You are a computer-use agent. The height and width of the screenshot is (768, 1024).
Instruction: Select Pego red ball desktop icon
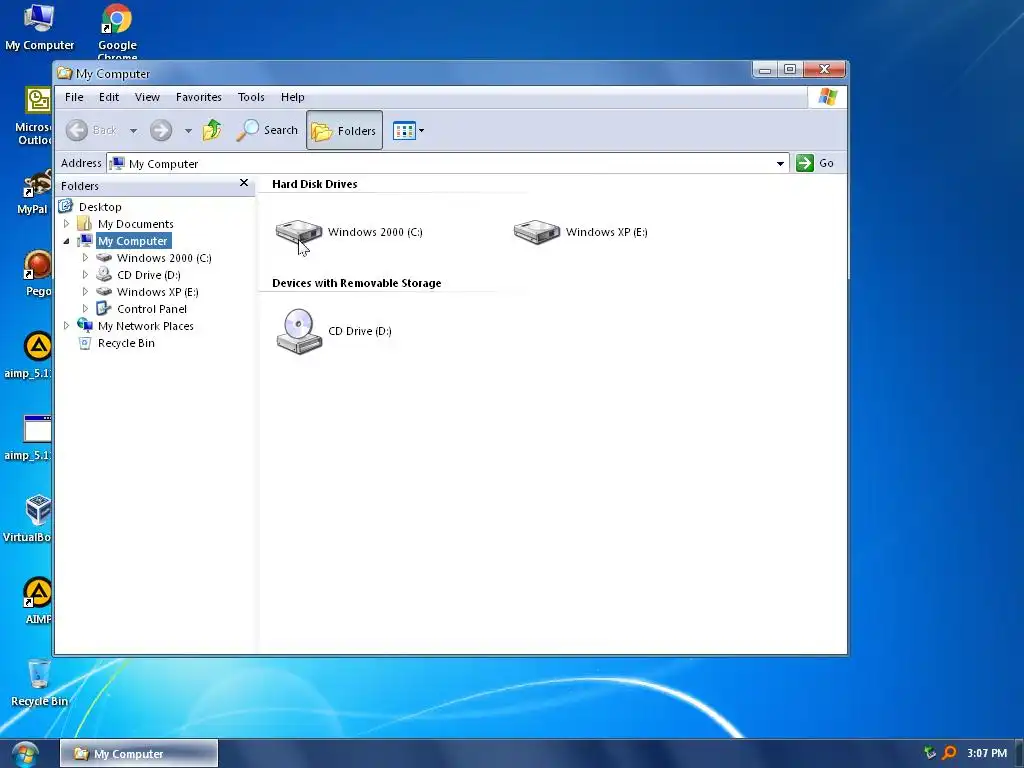tap(38, 273)
